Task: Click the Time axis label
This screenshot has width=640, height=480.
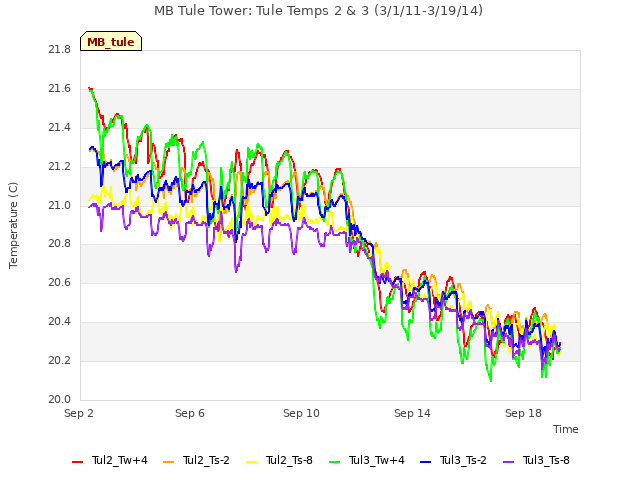Action: (x=566, y=429)
